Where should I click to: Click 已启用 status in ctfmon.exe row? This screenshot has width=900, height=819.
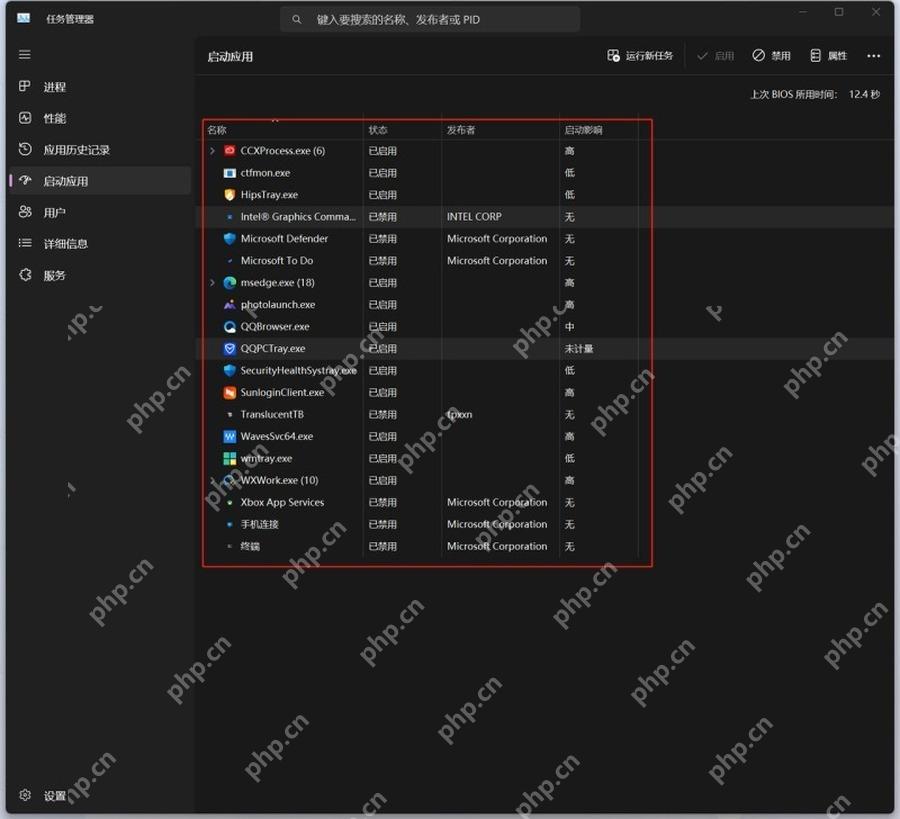(x=382, y=173)
